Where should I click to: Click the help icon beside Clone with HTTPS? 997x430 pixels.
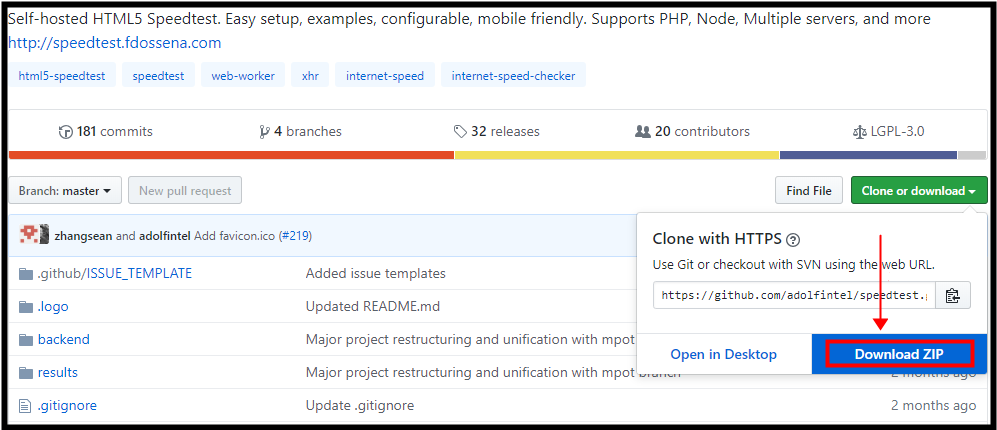(x=793, y=240)
